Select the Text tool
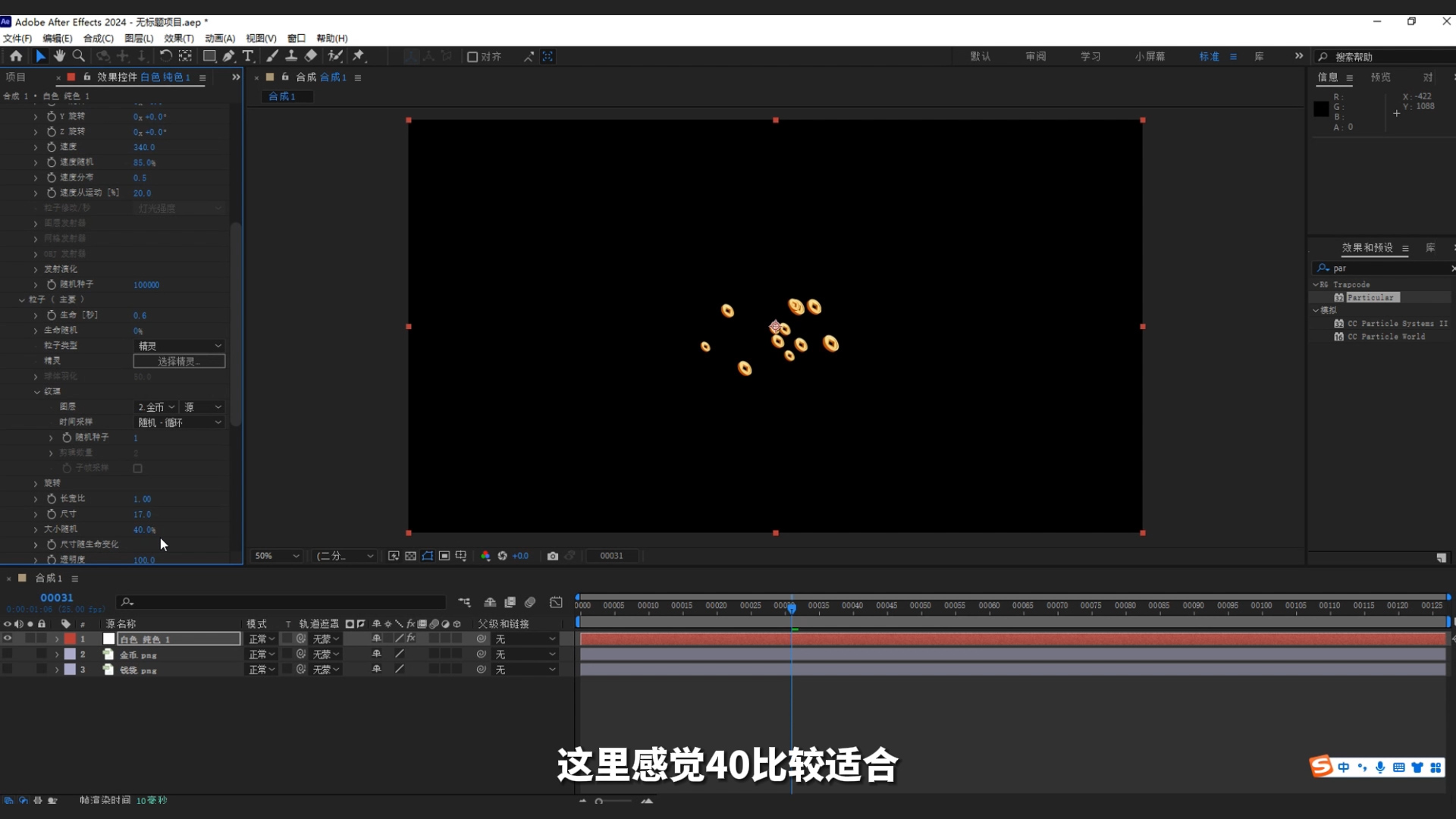 pyautogui.click(x=248, y=55)
